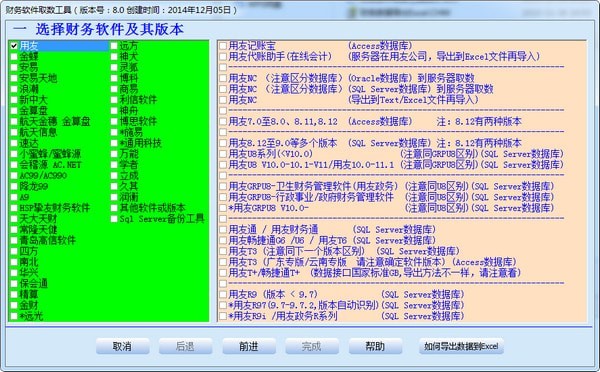Check the 润衡 checkbox
The height and width of the screenshot is (372, 600).
(x=114, y=197)
